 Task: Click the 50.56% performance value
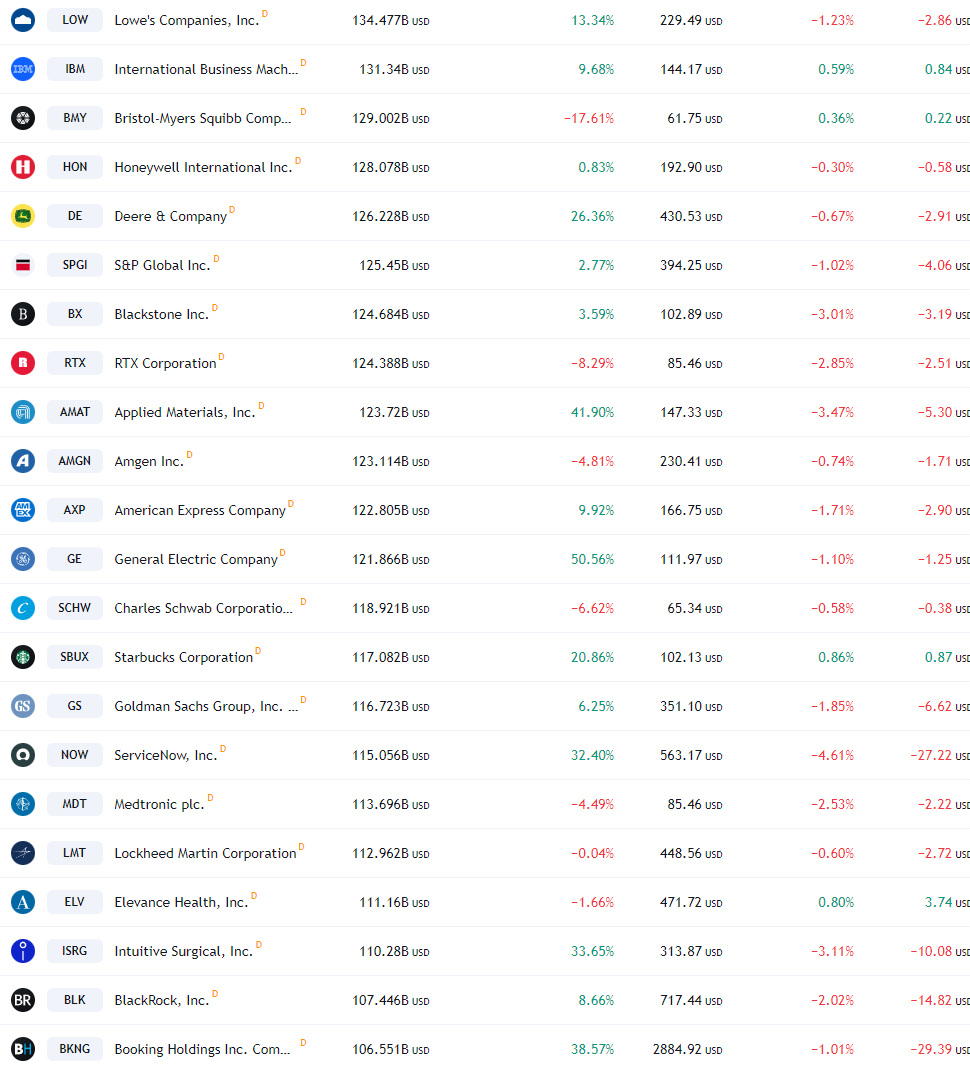click(x=592, y=560)
